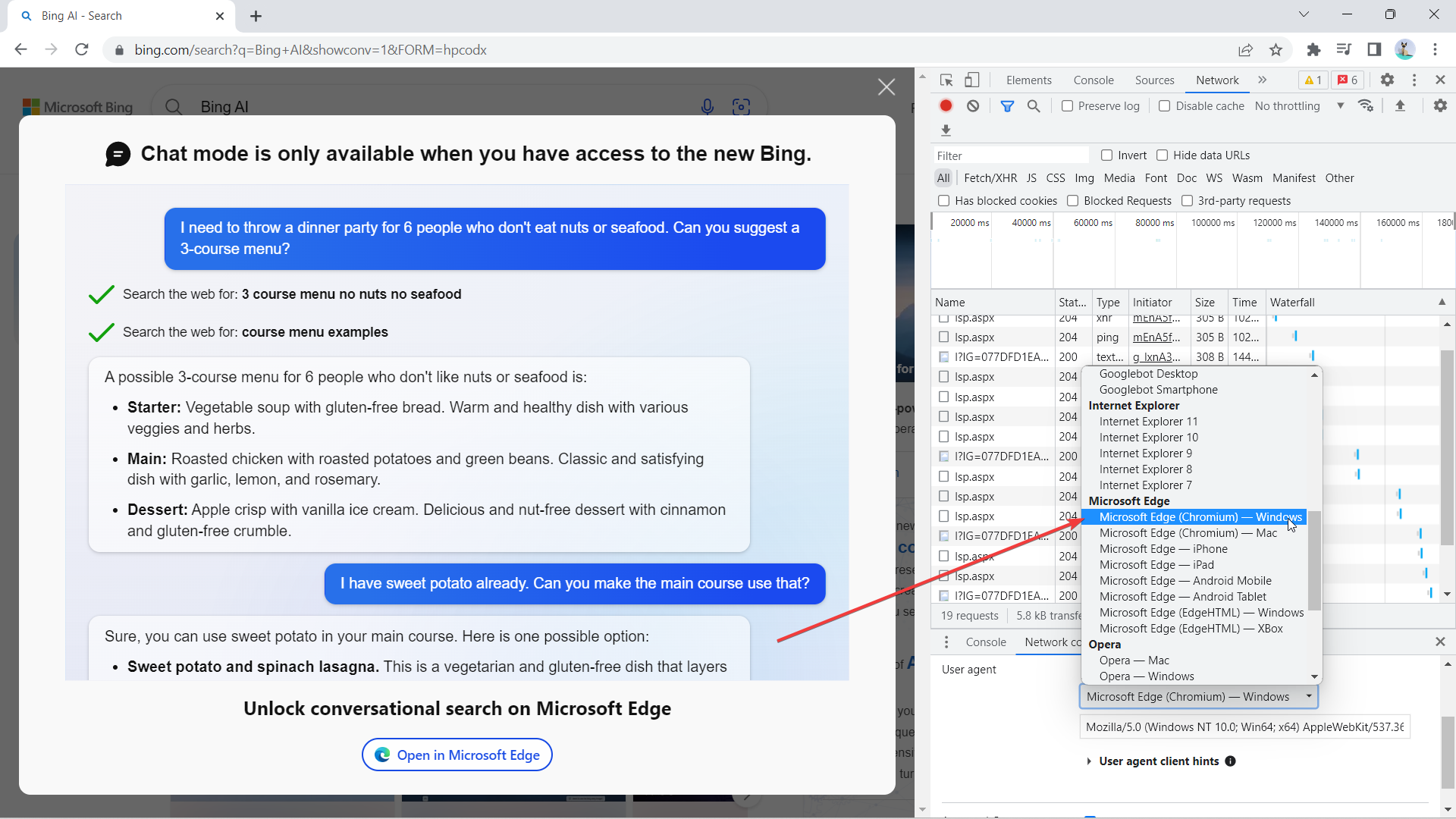Viewport: 1456px width, 819px height.
Task: Open DevTools settings gear icon
Action: [1387, 80]
